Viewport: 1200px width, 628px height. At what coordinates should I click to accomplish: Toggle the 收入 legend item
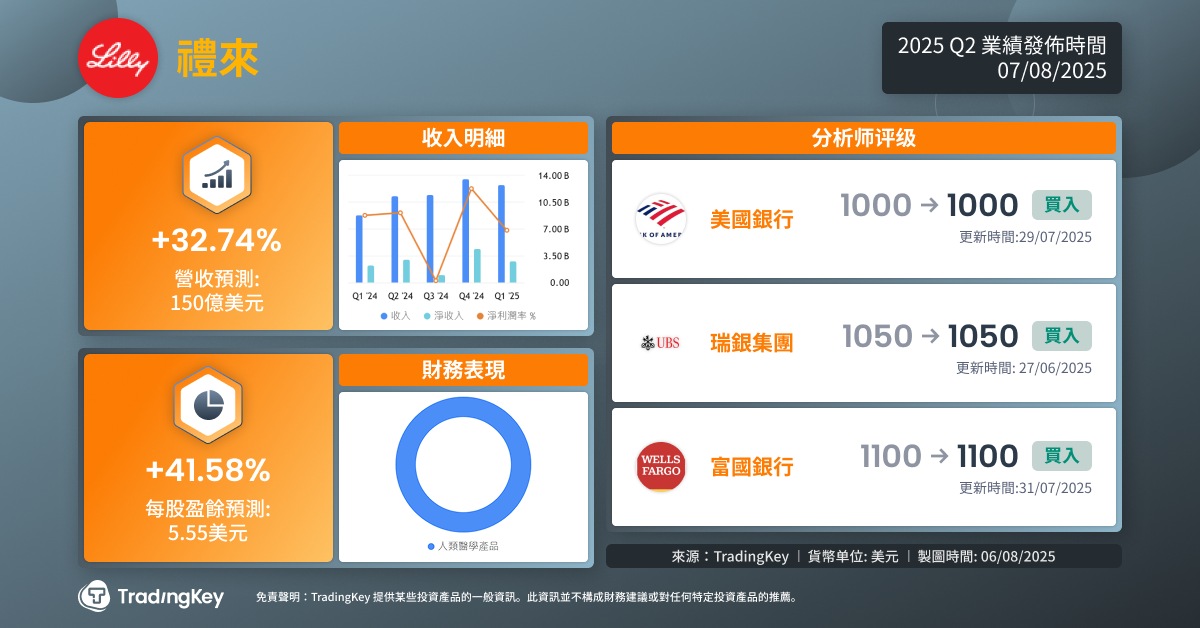[x=395, y=315]
